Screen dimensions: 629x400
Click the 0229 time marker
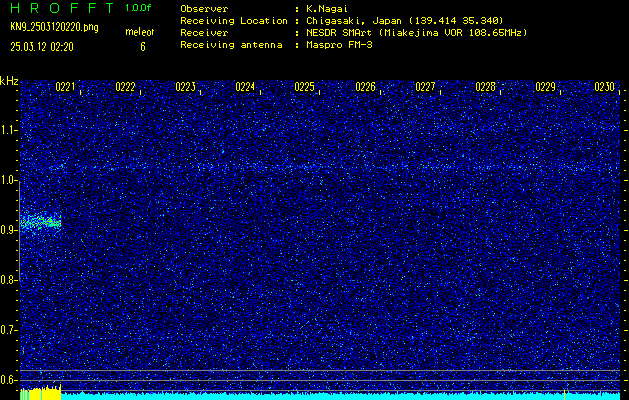[x=545, y=87]
